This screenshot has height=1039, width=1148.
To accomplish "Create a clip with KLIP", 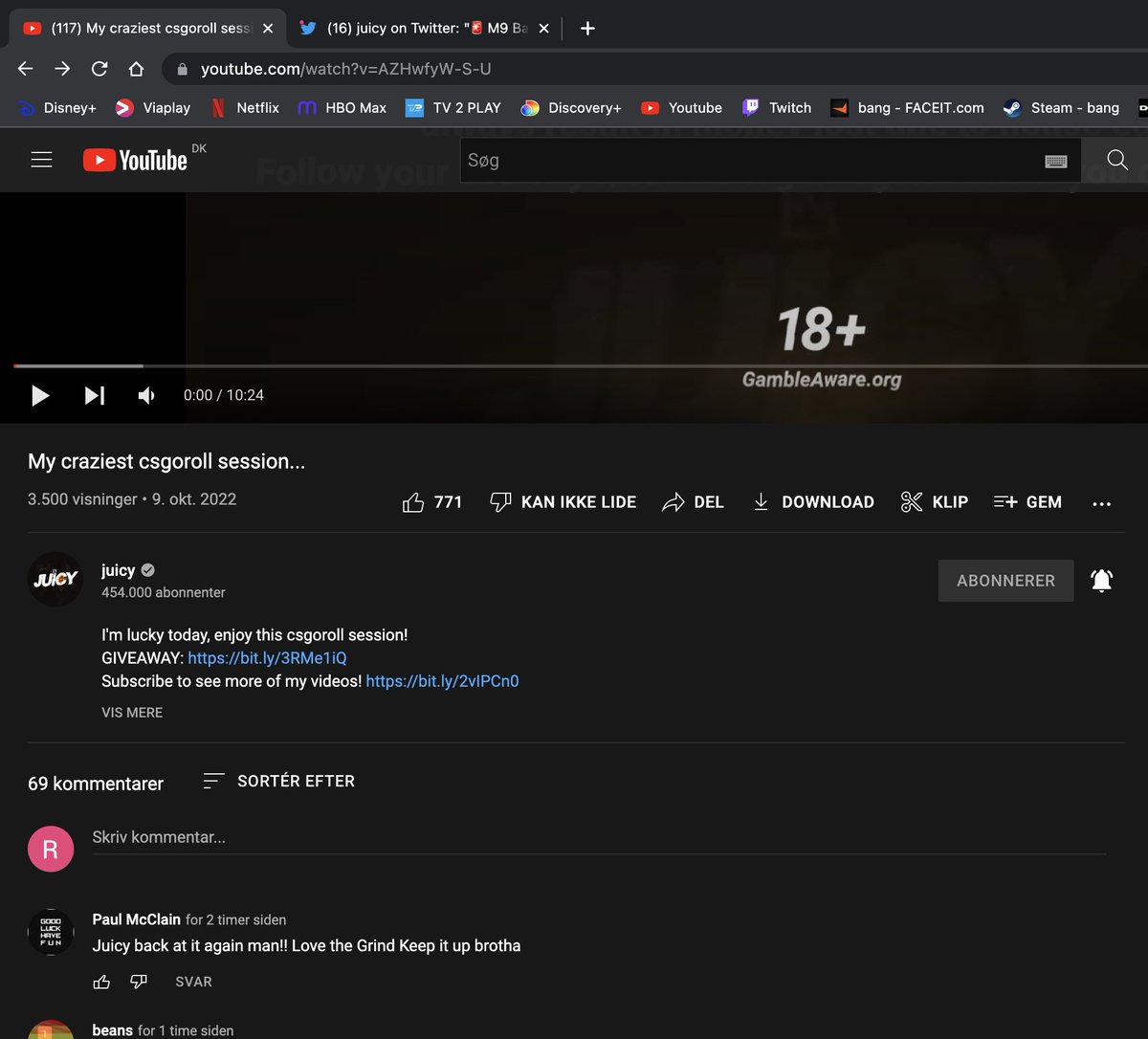I will point(935,502).
